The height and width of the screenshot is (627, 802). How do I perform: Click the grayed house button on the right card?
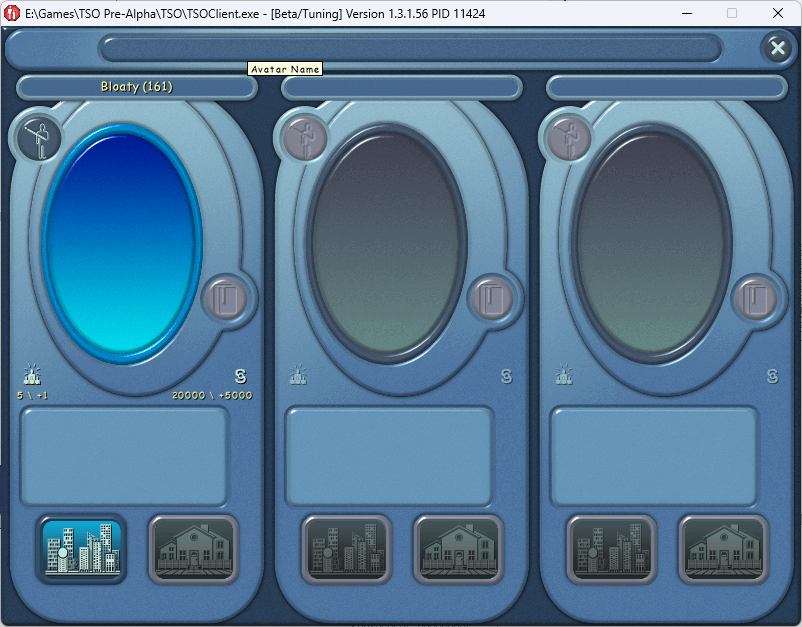[724, 550]
